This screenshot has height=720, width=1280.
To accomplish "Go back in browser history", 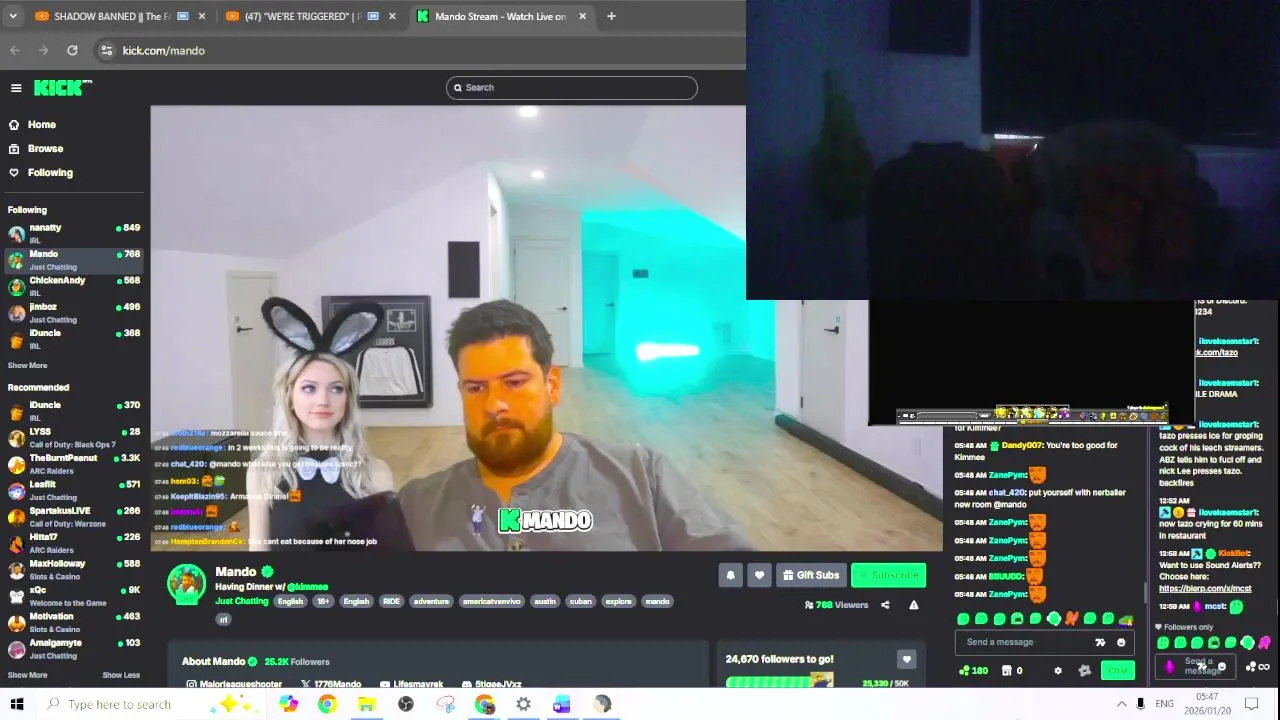I will click(15, 50).
